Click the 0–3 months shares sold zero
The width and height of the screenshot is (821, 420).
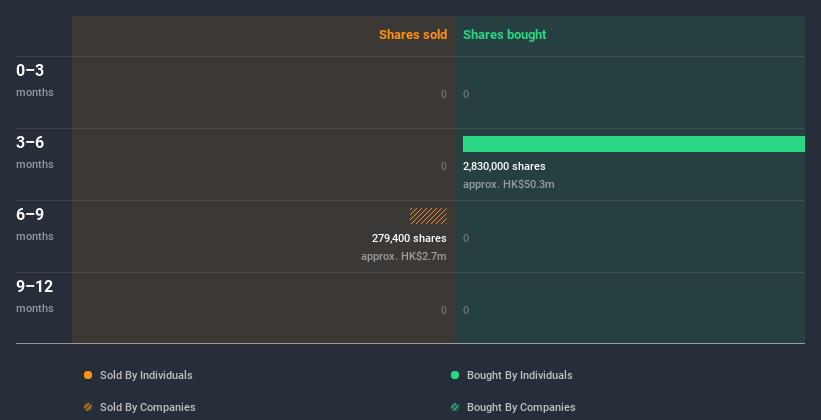(x=444, y=94)
